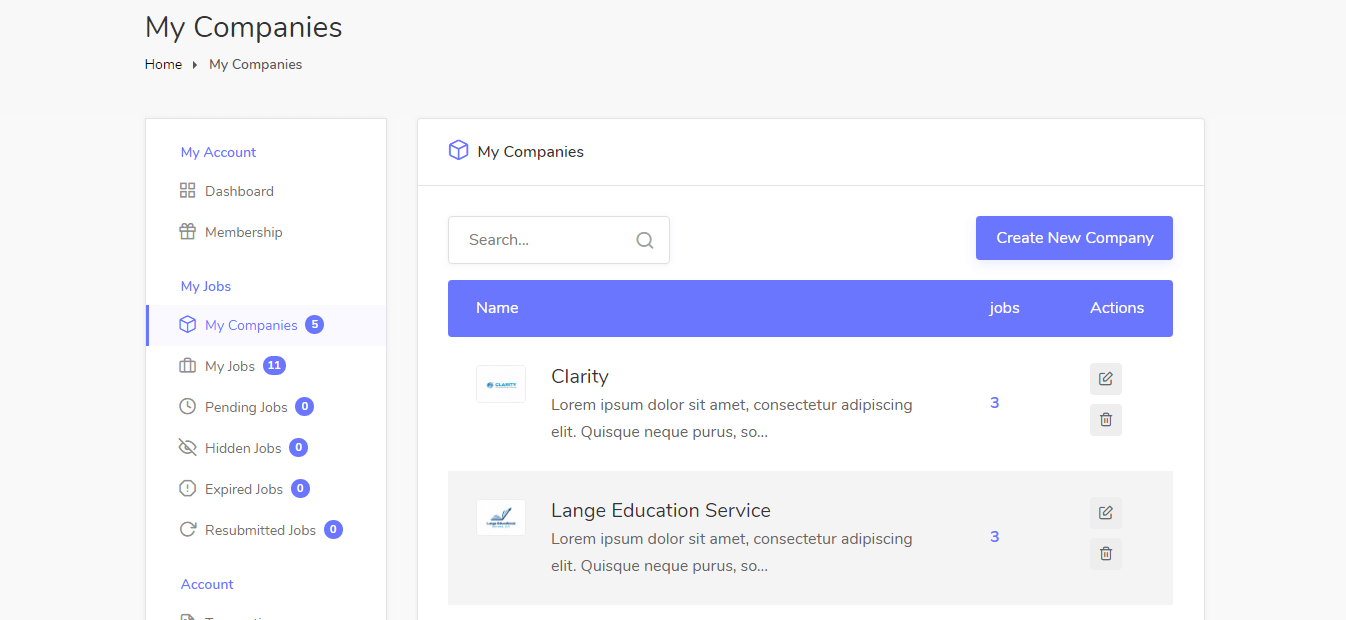Edit the Lange Education Service company

coord(1105,513)
